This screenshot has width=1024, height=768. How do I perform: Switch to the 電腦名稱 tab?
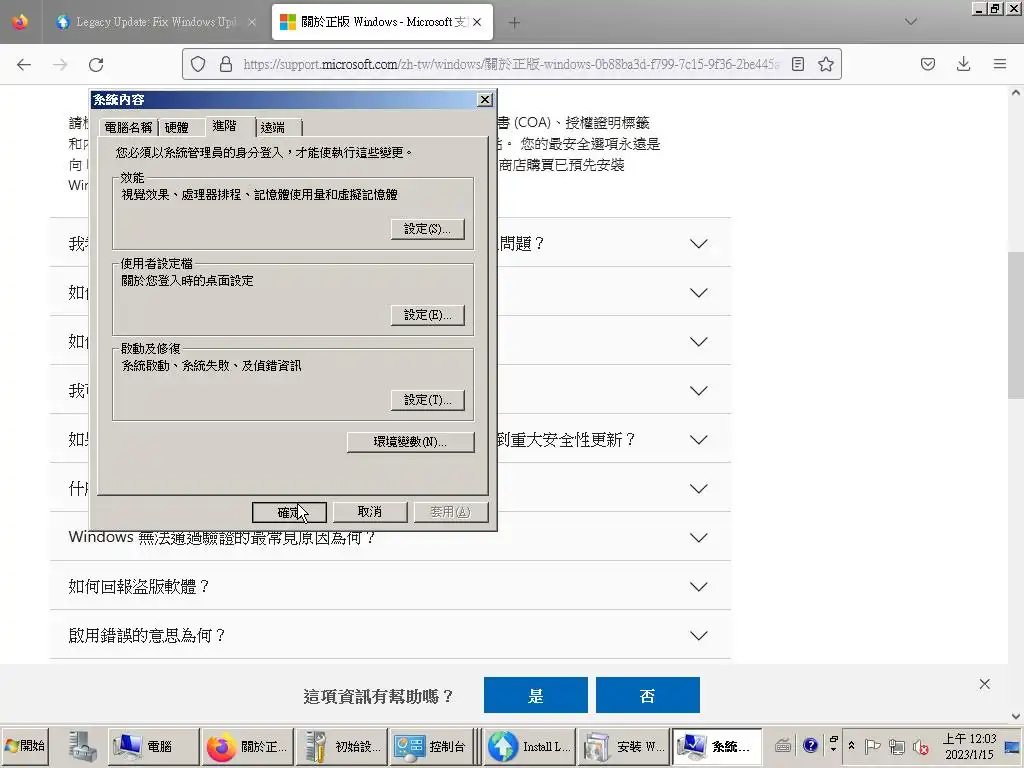(x=128, y=127)
